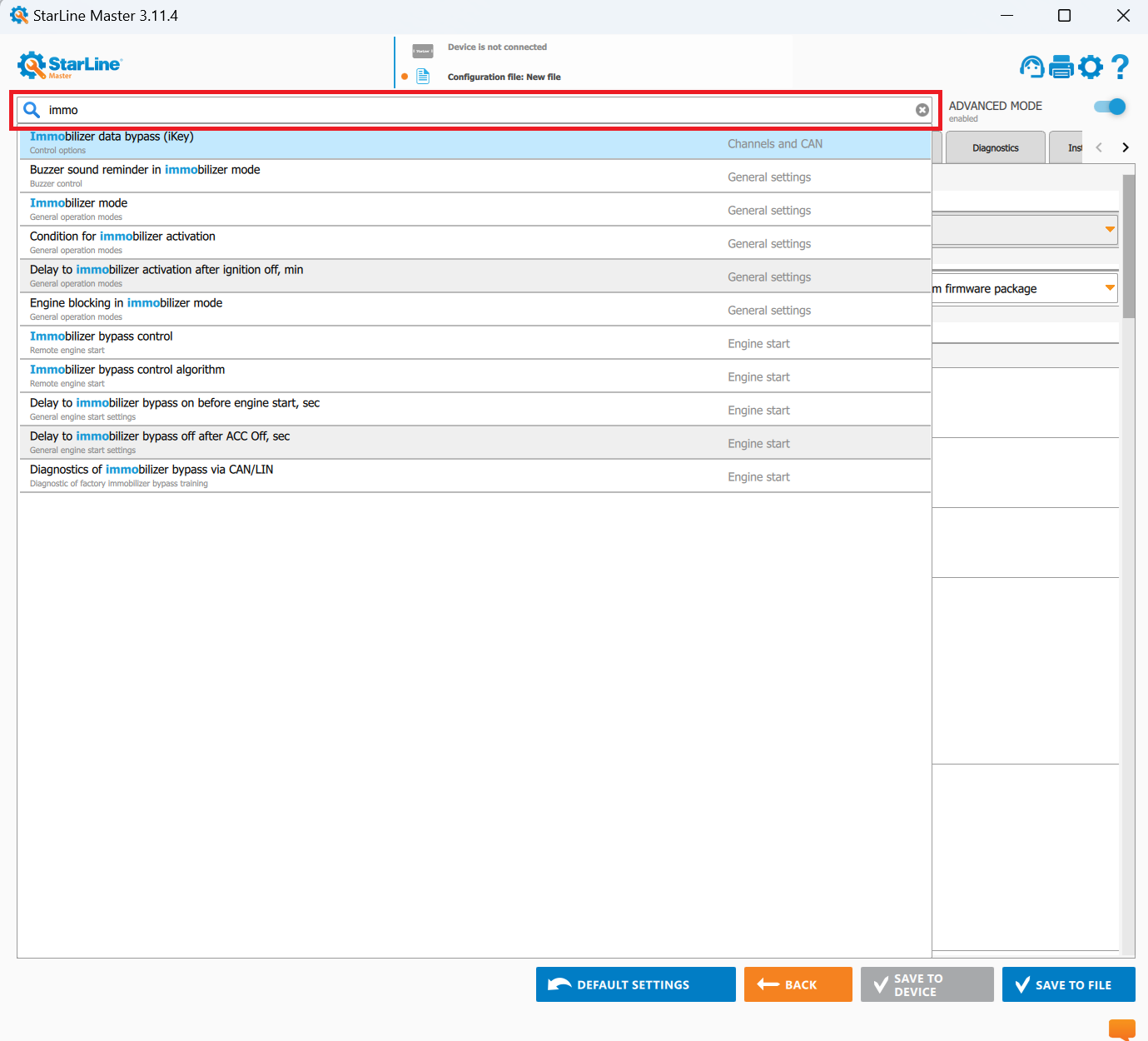Toggle the Advanced Mode switch
This screenshot has height=1041, width=1148.
click(1110, 107)
